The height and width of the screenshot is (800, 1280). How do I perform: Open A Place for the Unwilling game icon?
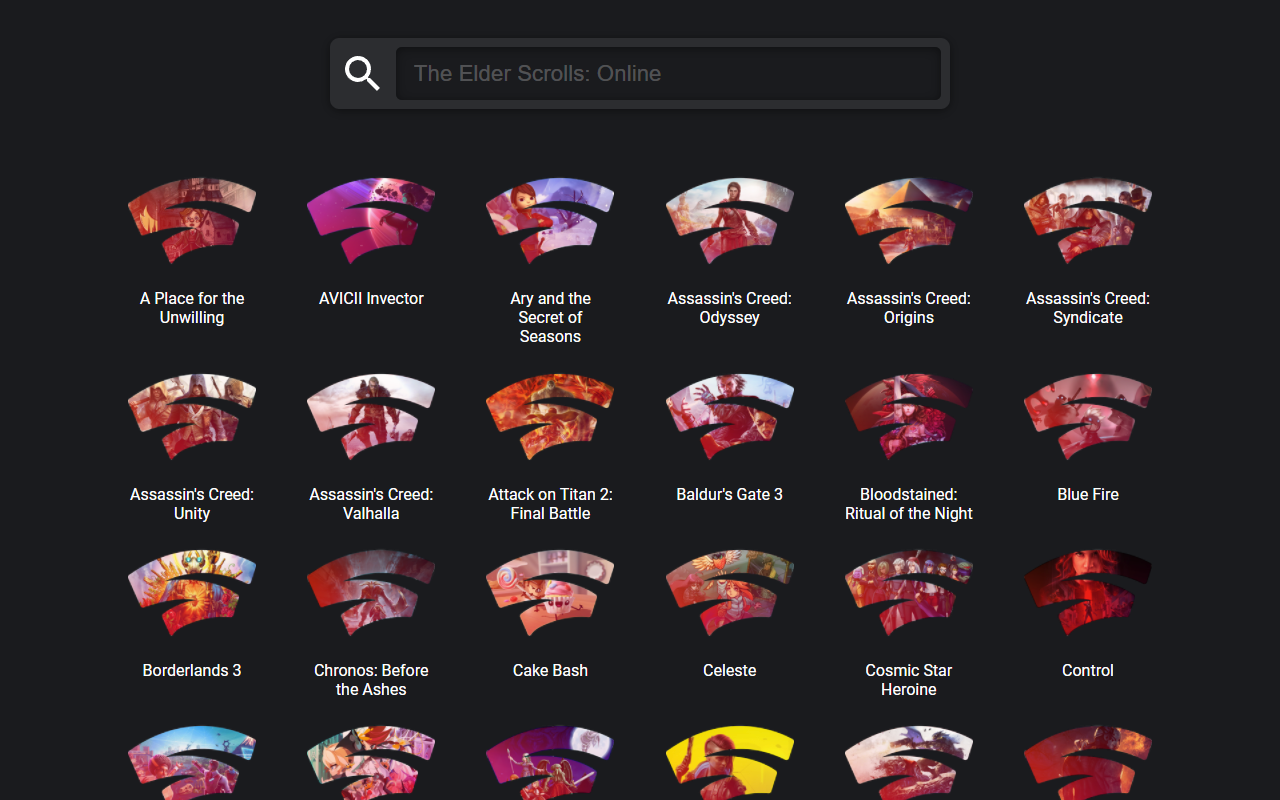pos(192,221)
